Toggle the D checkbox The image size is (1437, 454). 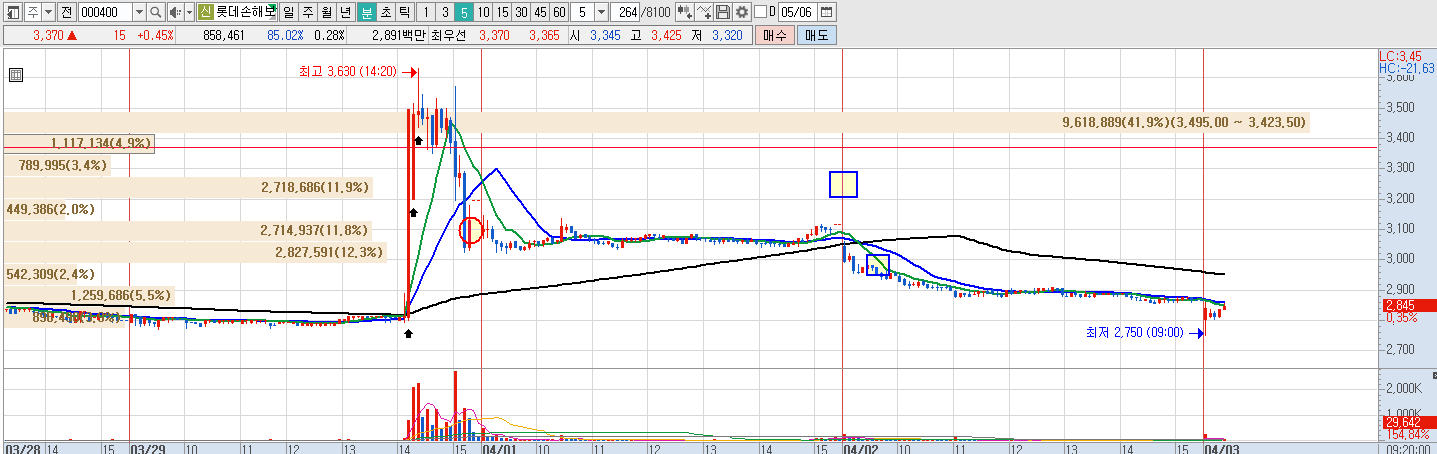tap(759, 12)
